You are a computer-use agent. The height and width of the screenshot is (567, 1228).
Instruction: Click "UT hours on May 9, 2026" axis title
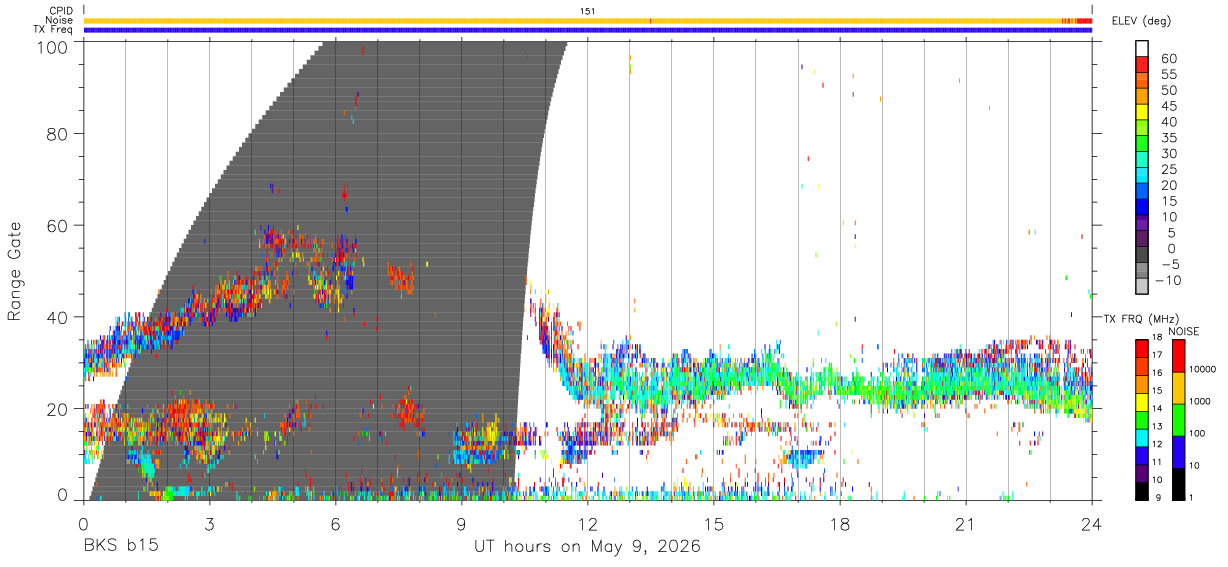pos(587,547)
